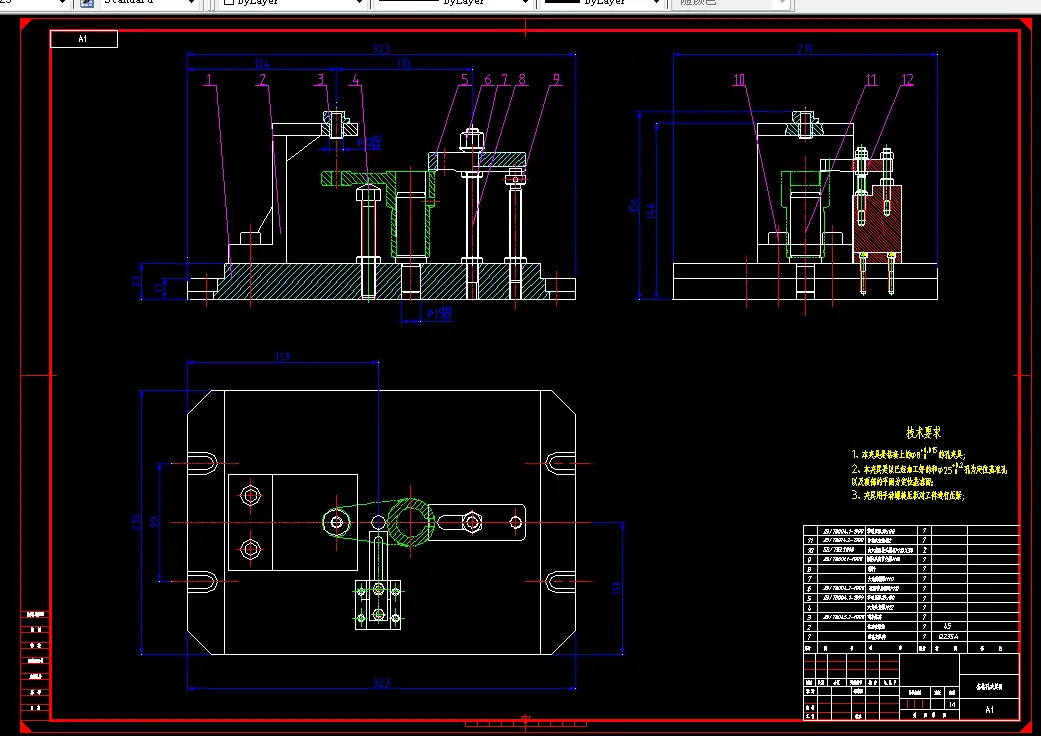Click balloon number 8
Viewport: 1041px width, 736px height.
(522, 80)
